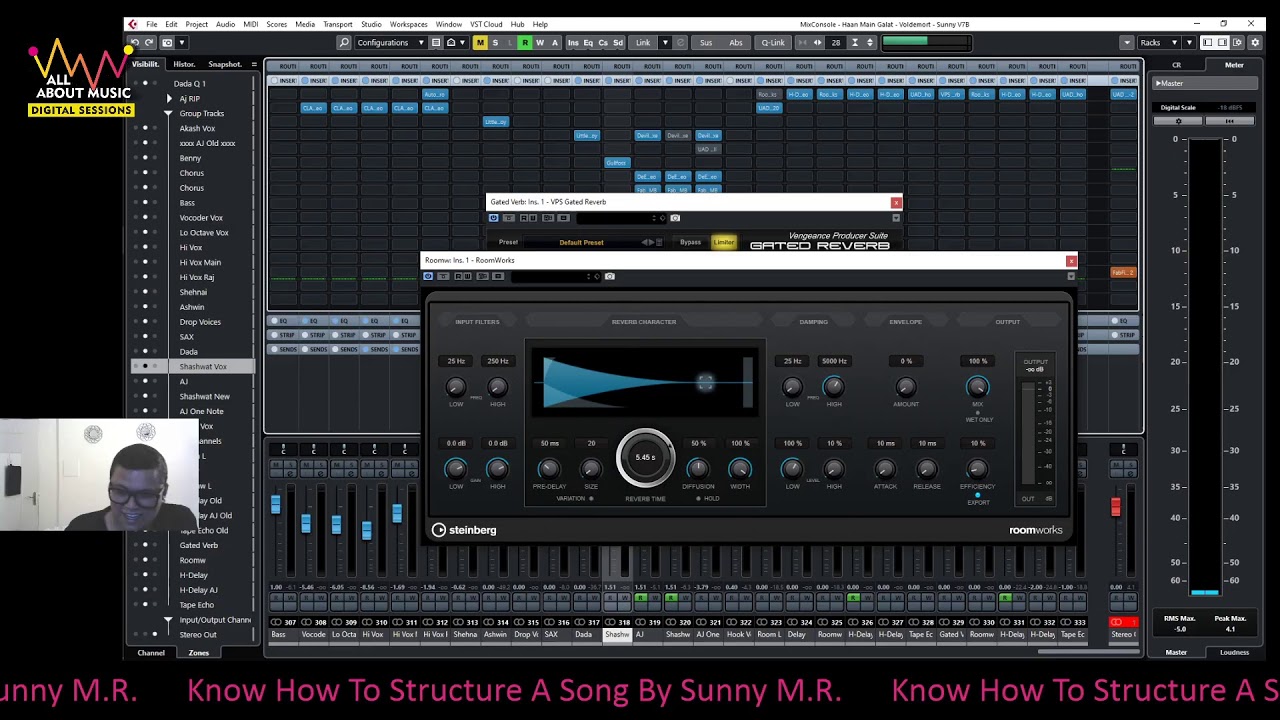Click the Undo arrow in MixConsole toolbar

(134, 42)
